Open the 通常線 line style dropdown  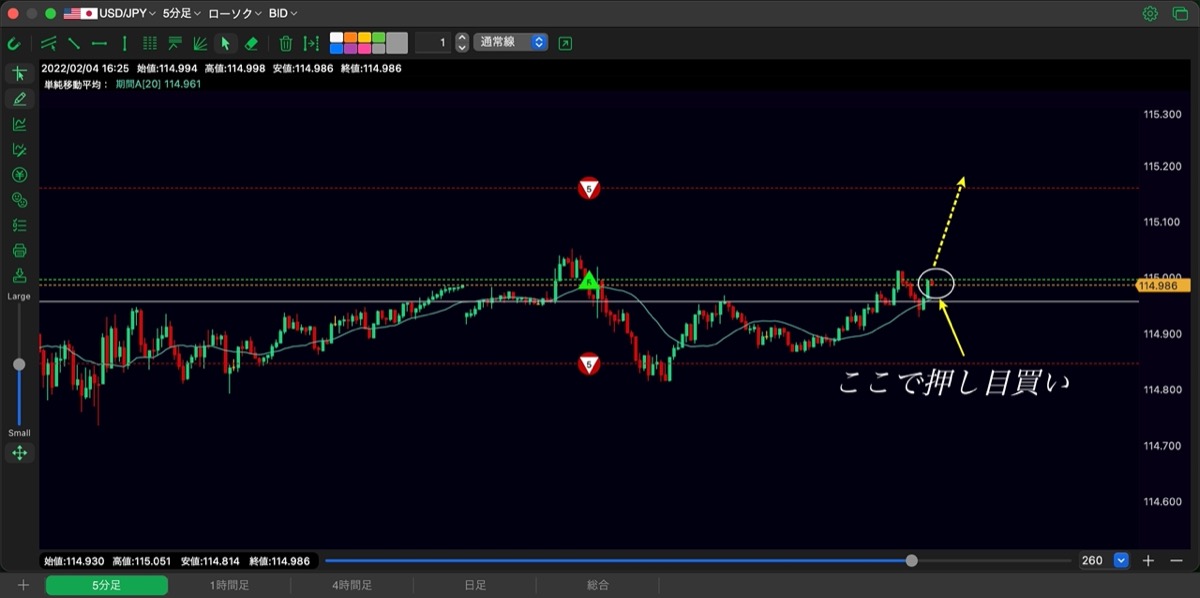click(x=510, y=42)
